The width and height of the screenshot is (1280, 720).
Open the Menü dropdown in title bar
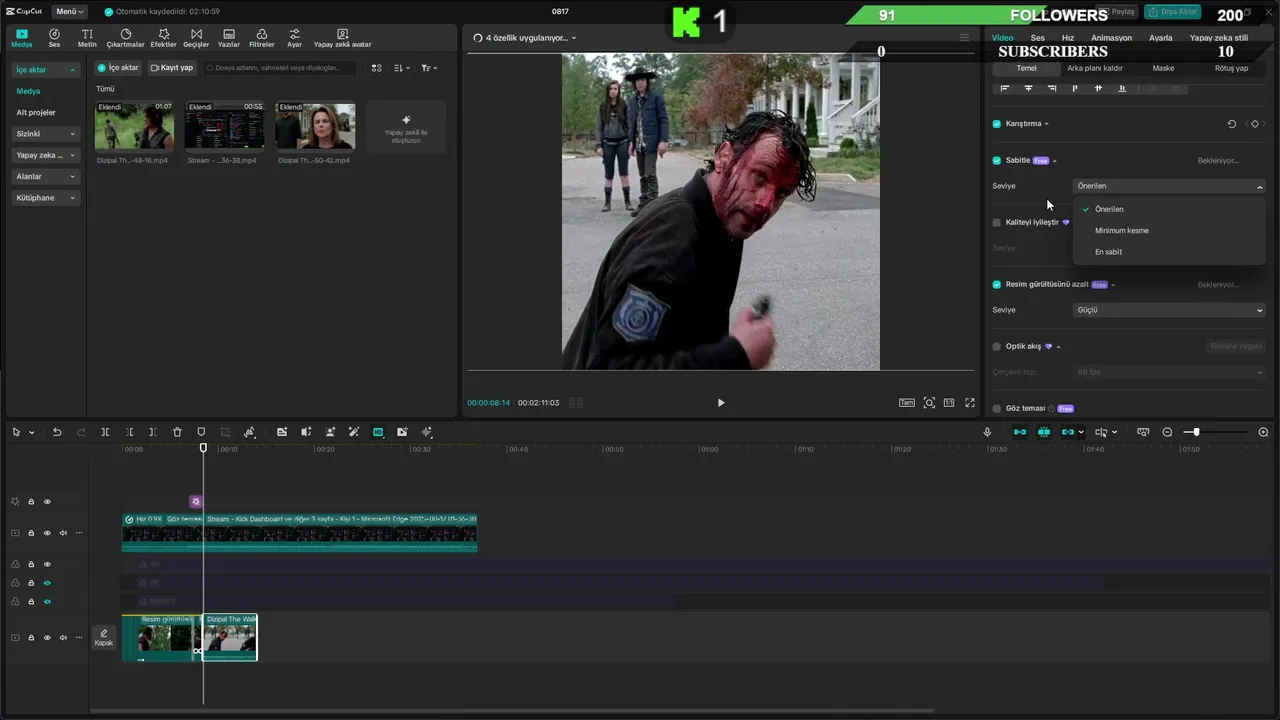tap(69, 11)
